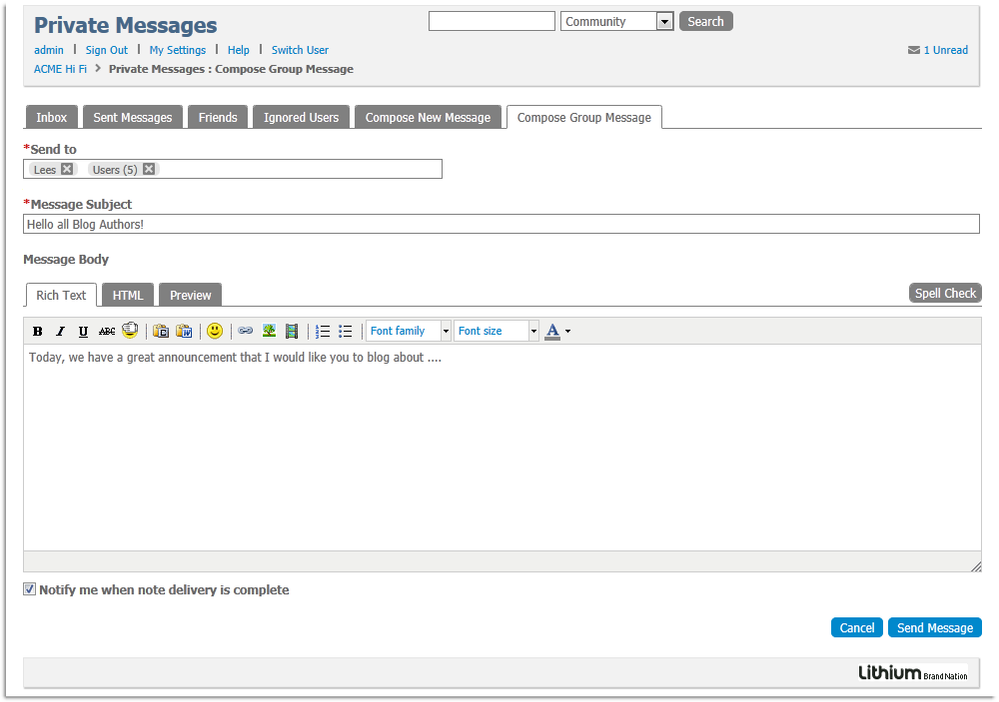The width and height of the screenshot is (999, 702).
Task: Select the Compose Group Message tab
Action: (584, 117)
